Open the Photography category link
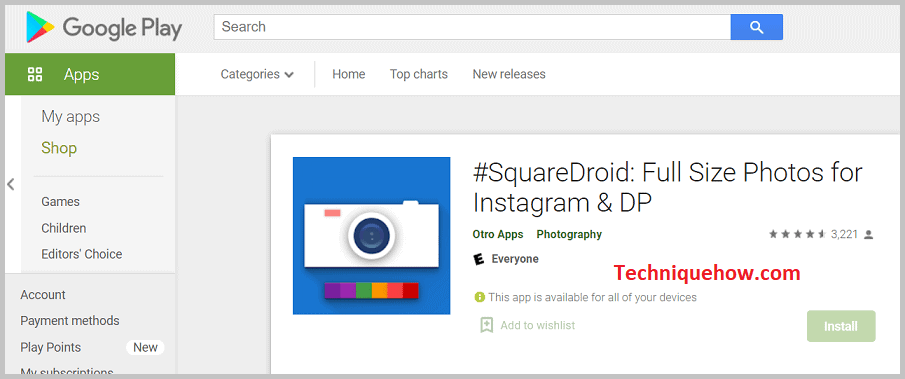905x379 pixels. pos(569,234)
